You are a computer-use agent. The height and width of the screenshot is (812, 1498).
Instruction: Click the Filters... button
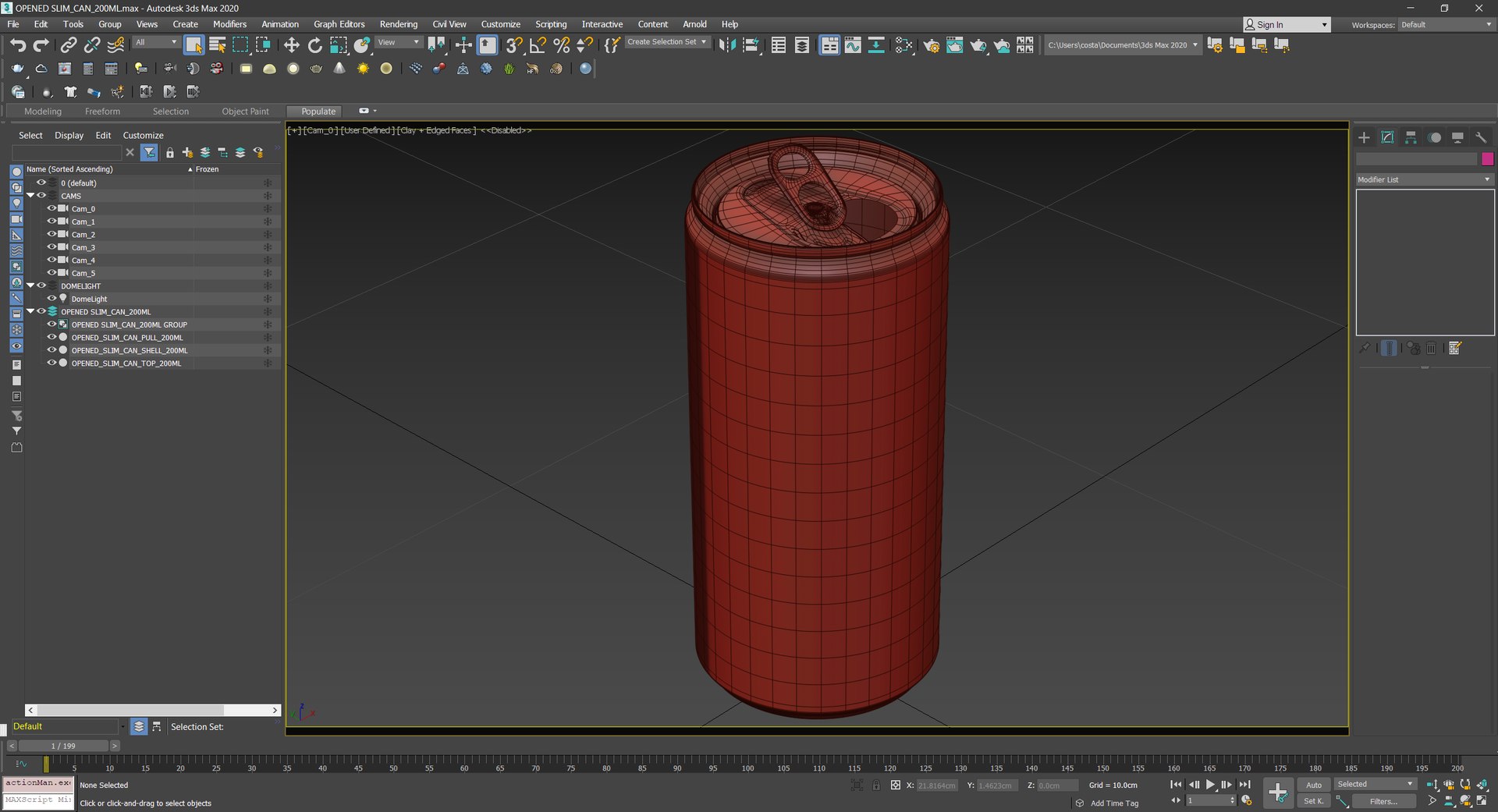(1383, 801)
